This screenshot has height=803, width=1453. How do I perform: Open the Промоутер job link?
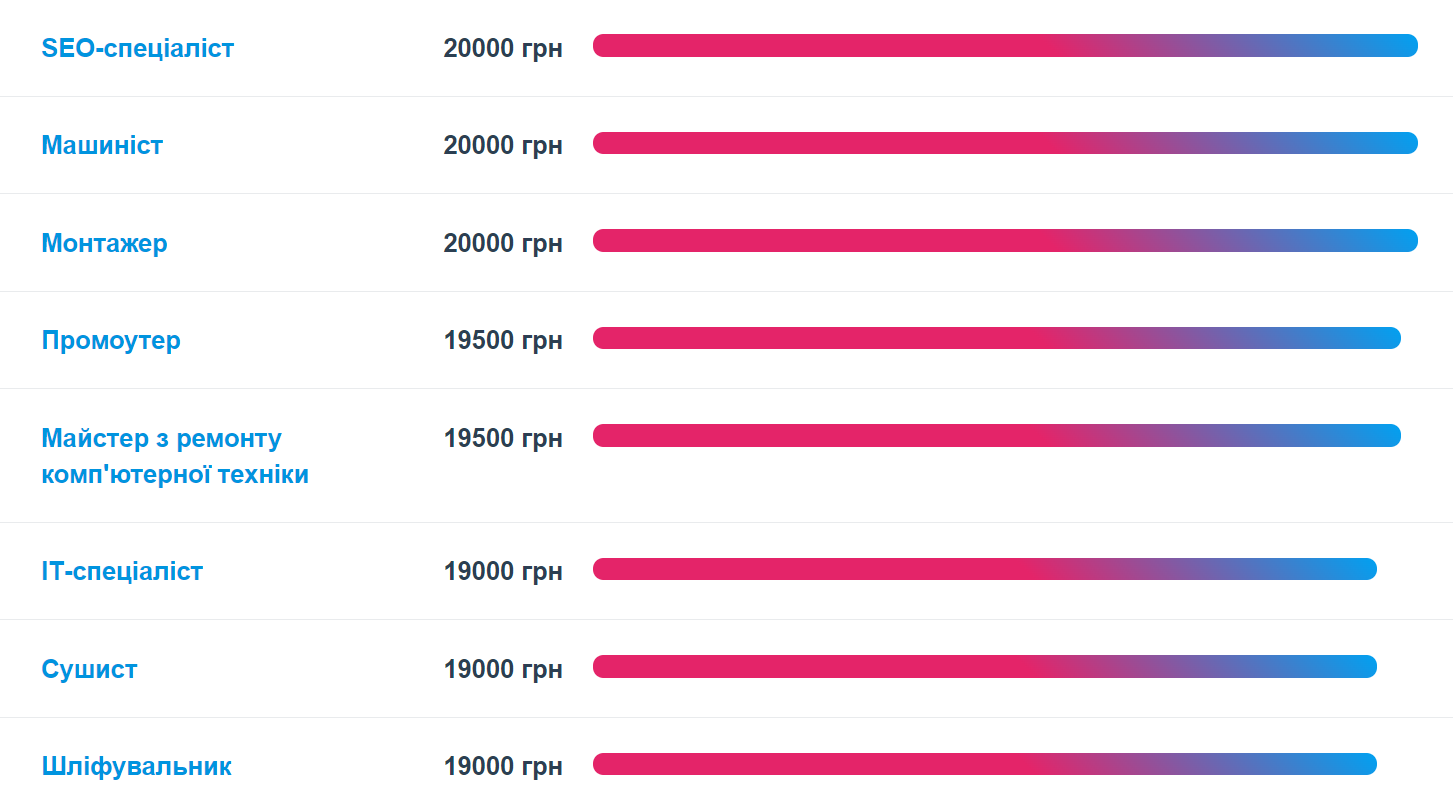111,340
